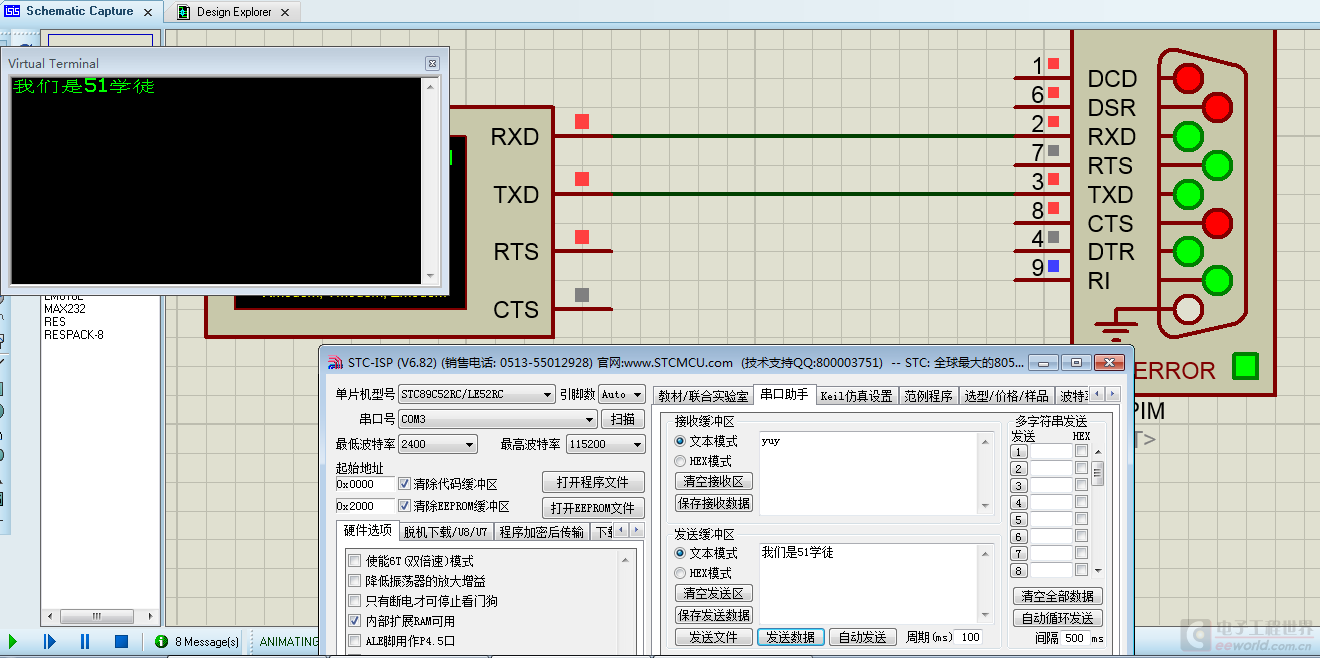Screen dimensions: 1320x658
Task: Click the Virtual Terminal vertical scrollbar down arrow
Action: pyautogui.click(x=431, y=276)
